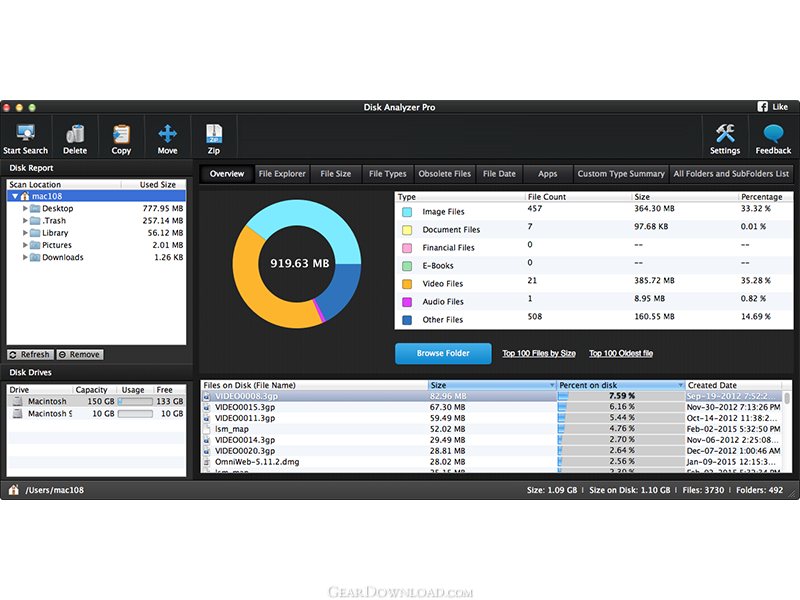This screenshot has width=800, height=600.
Task: Click the file icon of VIDEO0015.3gp
Action: click(x=207, y=407)
